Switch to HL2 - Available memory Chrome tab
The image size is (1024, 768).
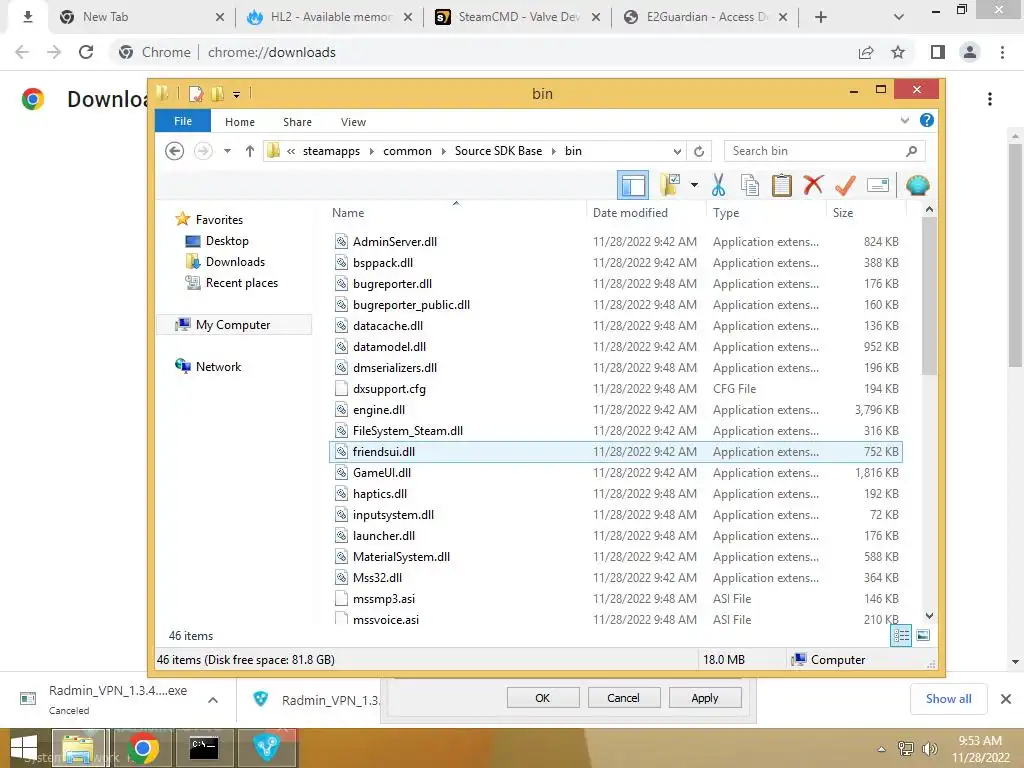(330, 17)
